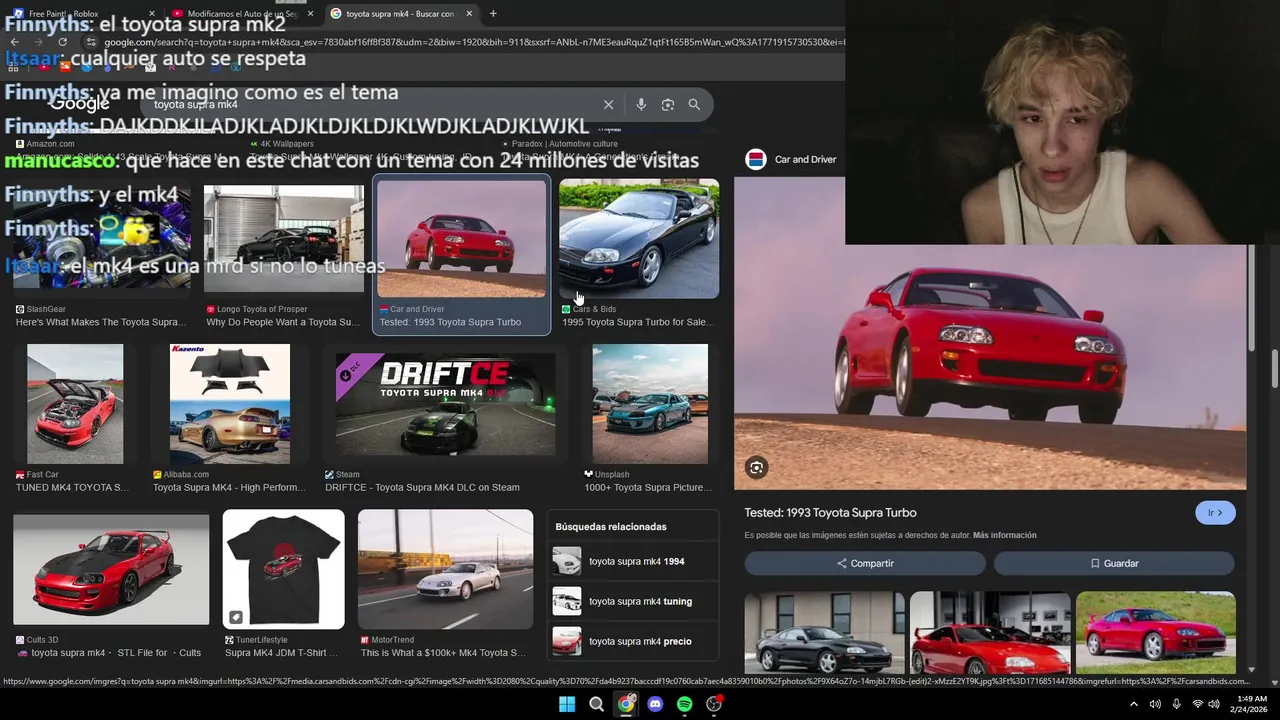Viewport: 1280px width, 720px height.
Task: Close the Free Paint! Roblox tab
Action: pos(152,14)
